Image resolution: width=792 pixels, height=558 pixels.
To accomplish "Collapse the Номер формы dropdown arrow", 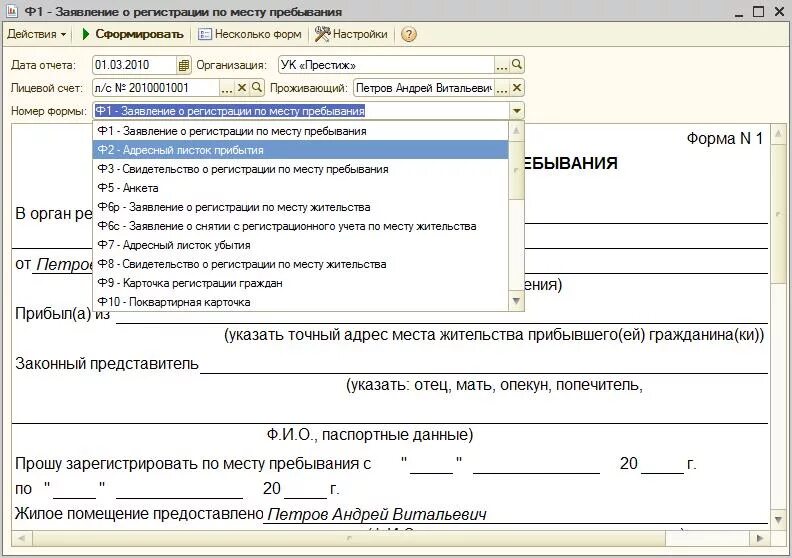I will click(517, 111).
